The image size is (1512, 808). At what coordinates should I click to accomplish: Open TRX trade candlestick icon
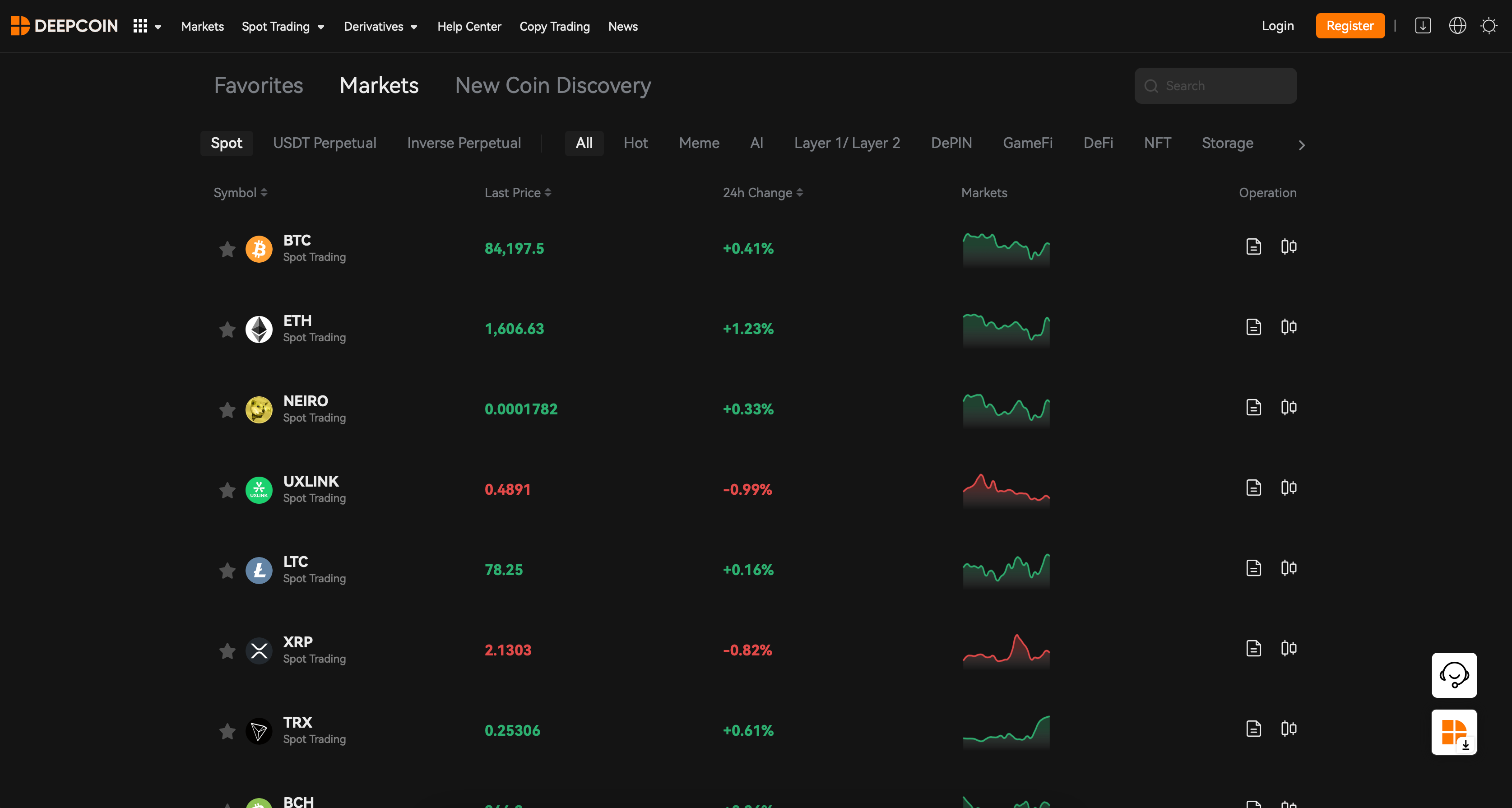(x=1289, y=729)
